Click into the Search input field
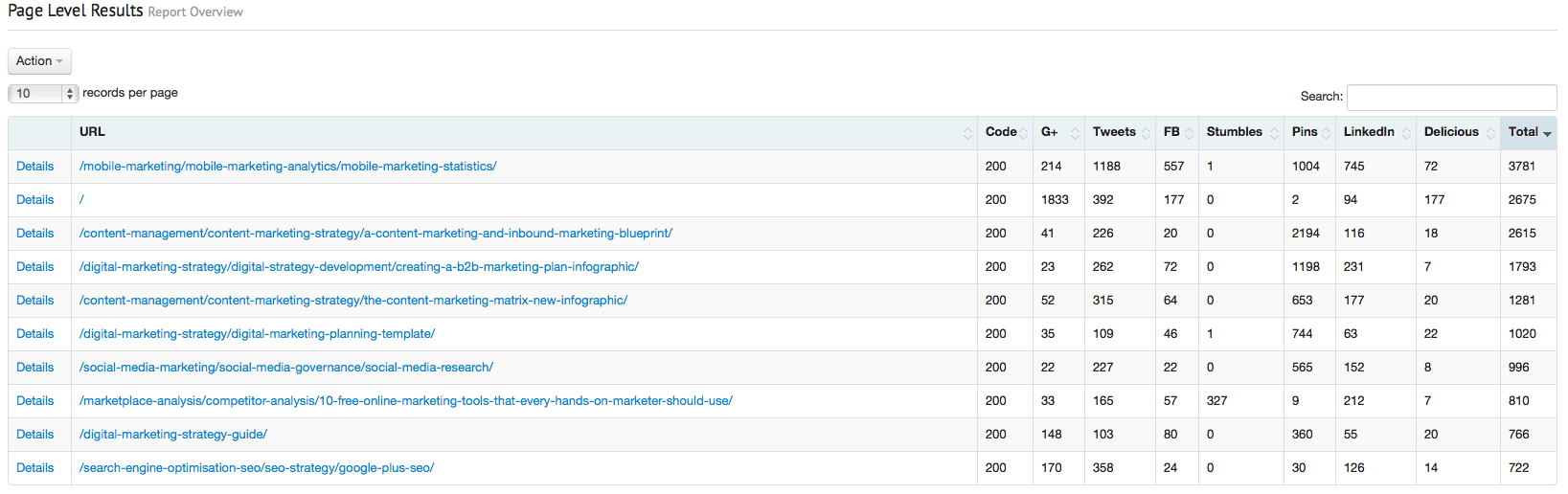Screen dimensions: 1568x494 (1451, 97)
